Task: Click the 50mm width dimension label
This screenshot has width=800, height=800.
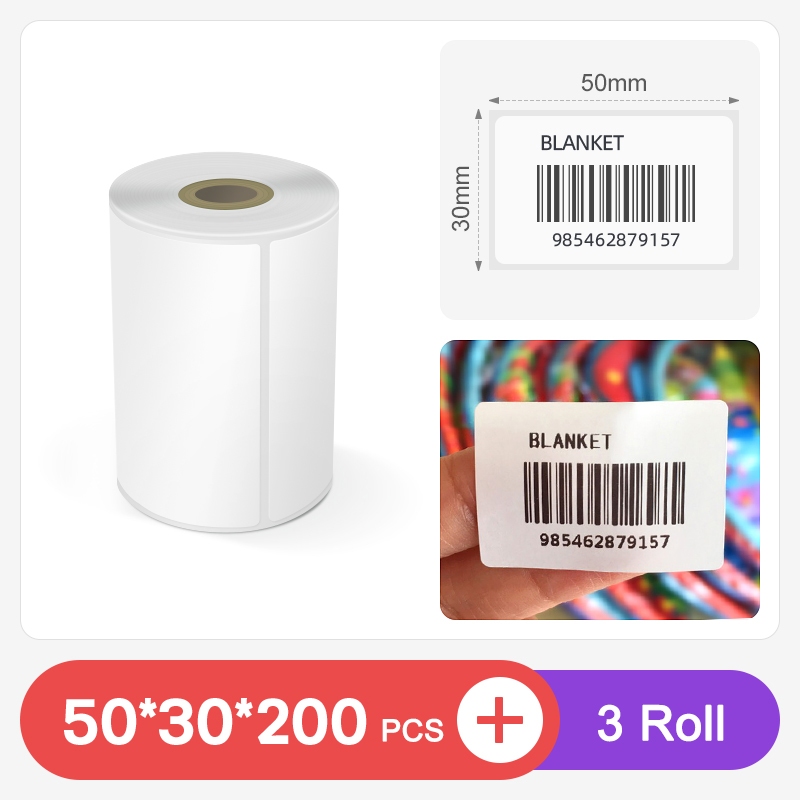Action: (614, 83)
